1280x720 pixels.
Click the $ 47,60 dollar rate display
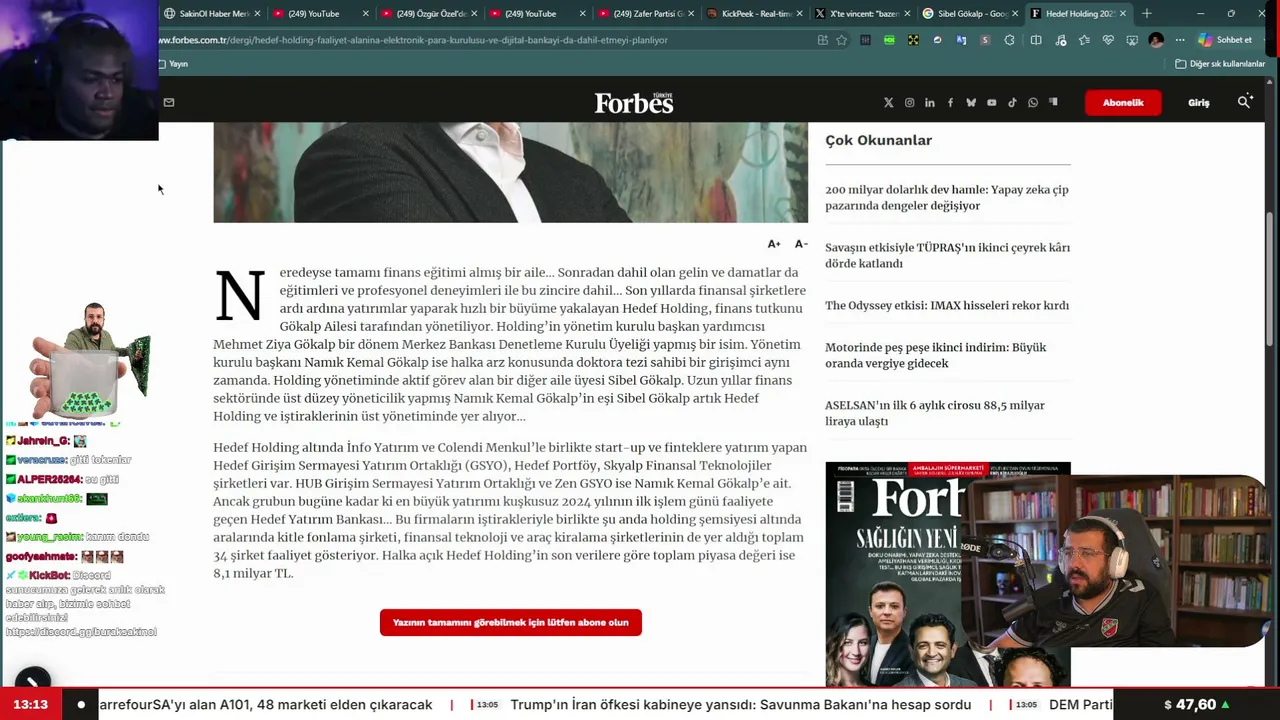(x=1197, y=705)
